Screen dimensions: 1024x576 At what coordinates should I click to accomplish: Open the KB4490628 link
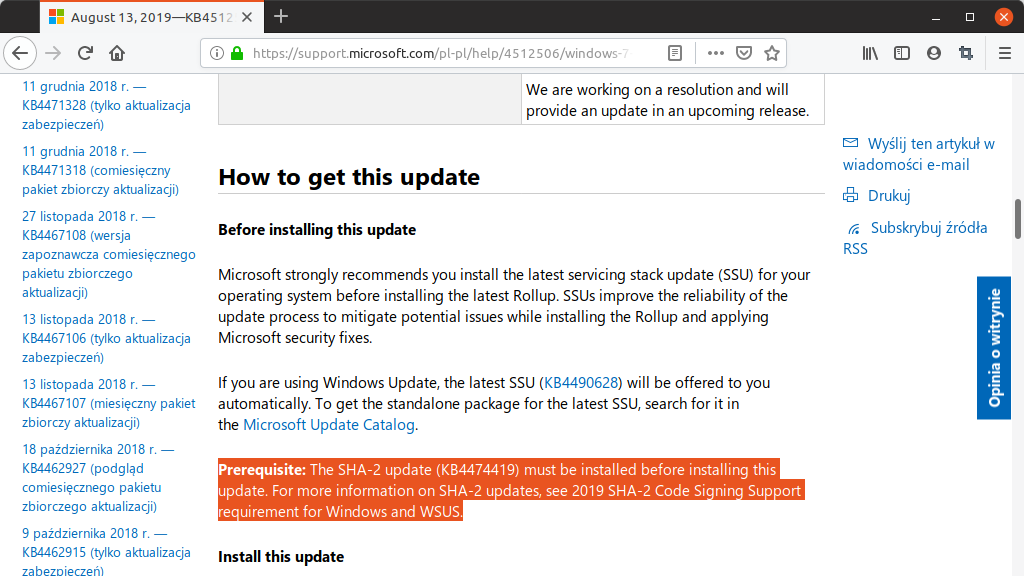(x=581, y=383)
